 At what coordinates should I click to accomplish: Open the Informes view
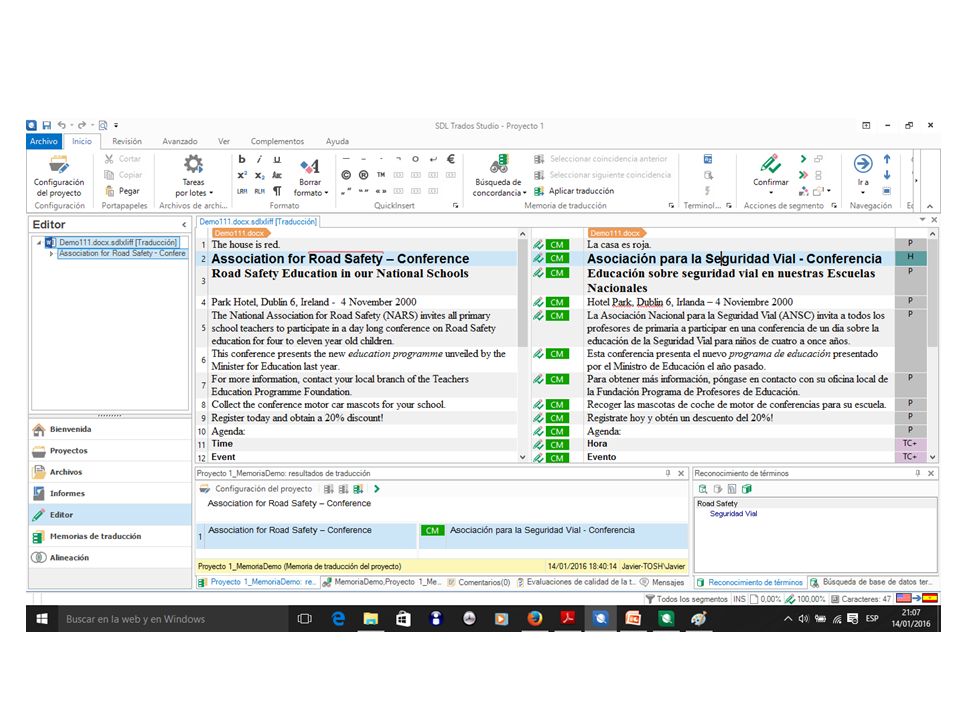point(110,493)
